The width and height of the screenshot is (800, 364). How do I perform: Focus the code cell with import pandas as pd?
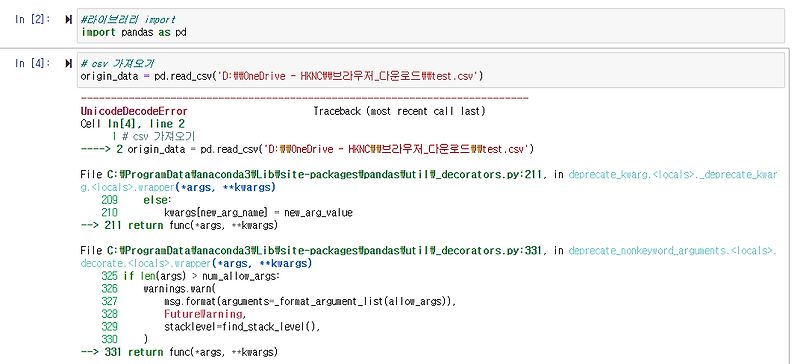[431, 26]
